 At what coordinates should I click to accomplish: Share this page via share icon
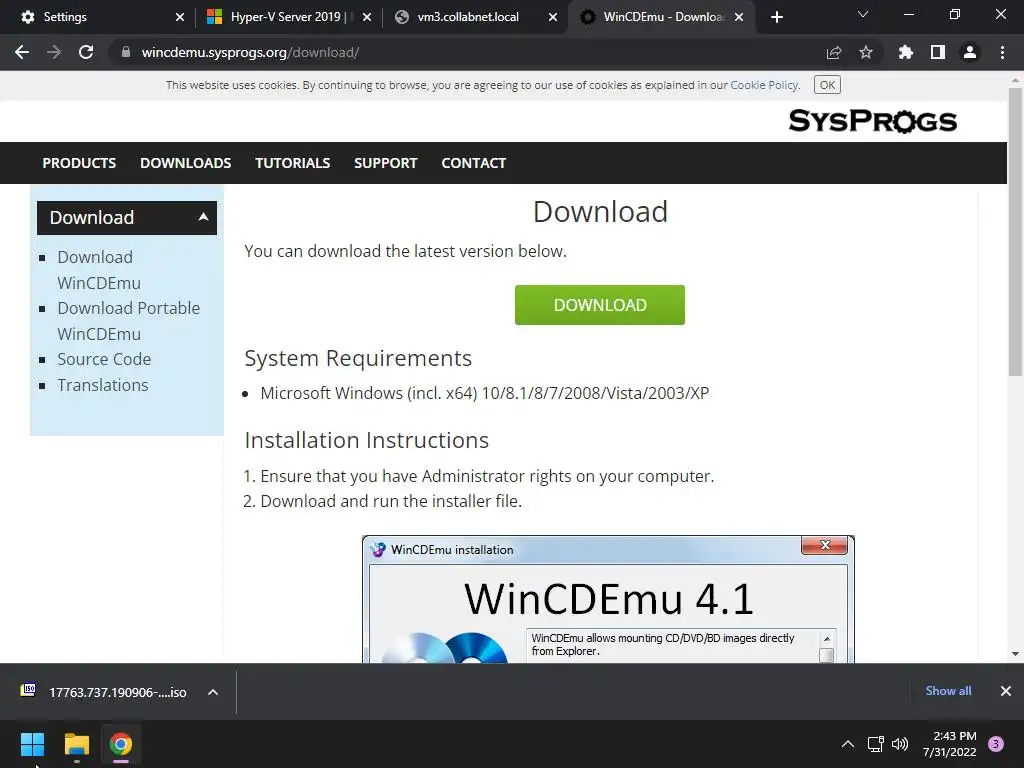point(833,52)
